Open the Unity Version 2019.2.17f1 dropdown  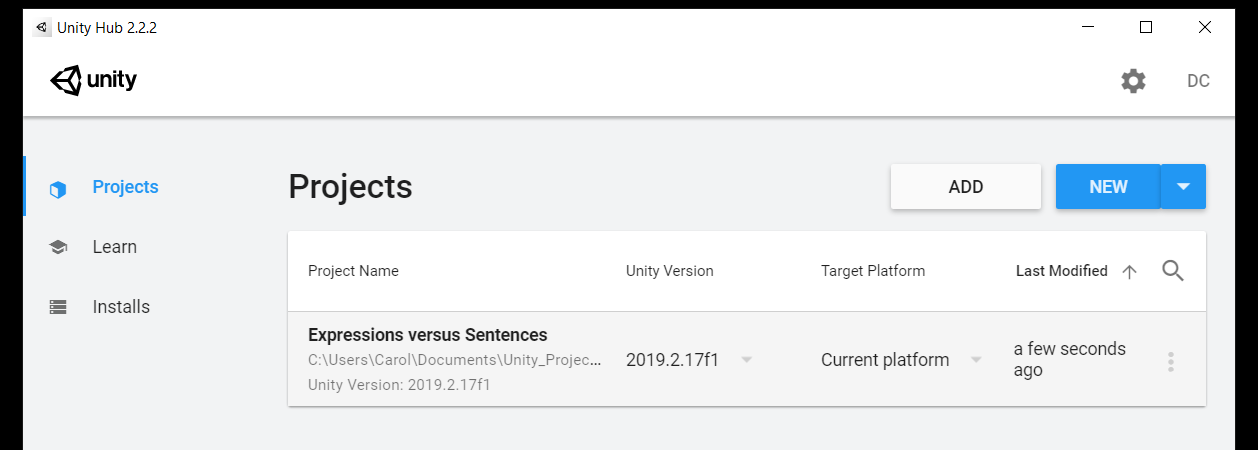(x=689, y=360)
